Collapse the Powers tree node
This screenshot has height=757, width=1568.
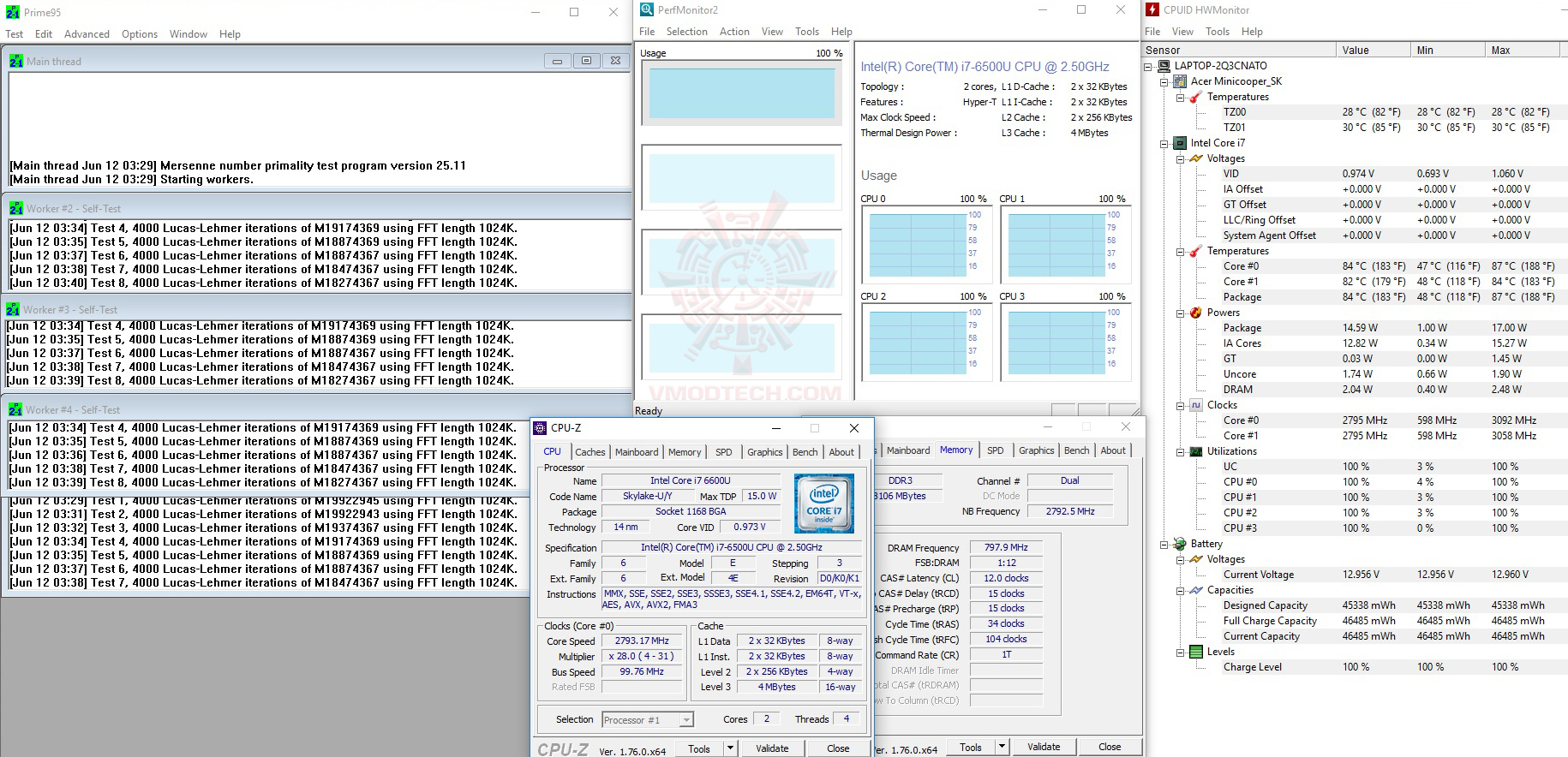[1181, 313]
